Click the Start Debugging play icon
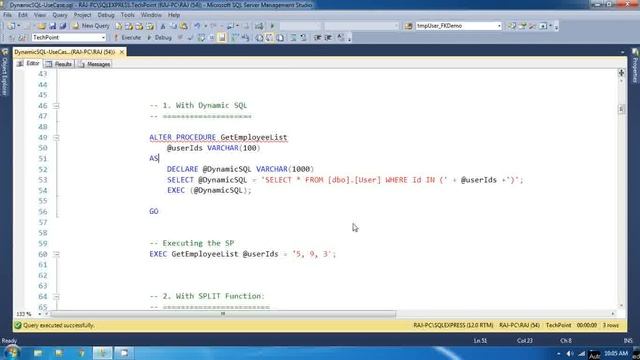This screenshot has width=640, height=360. tap(272, 26)
